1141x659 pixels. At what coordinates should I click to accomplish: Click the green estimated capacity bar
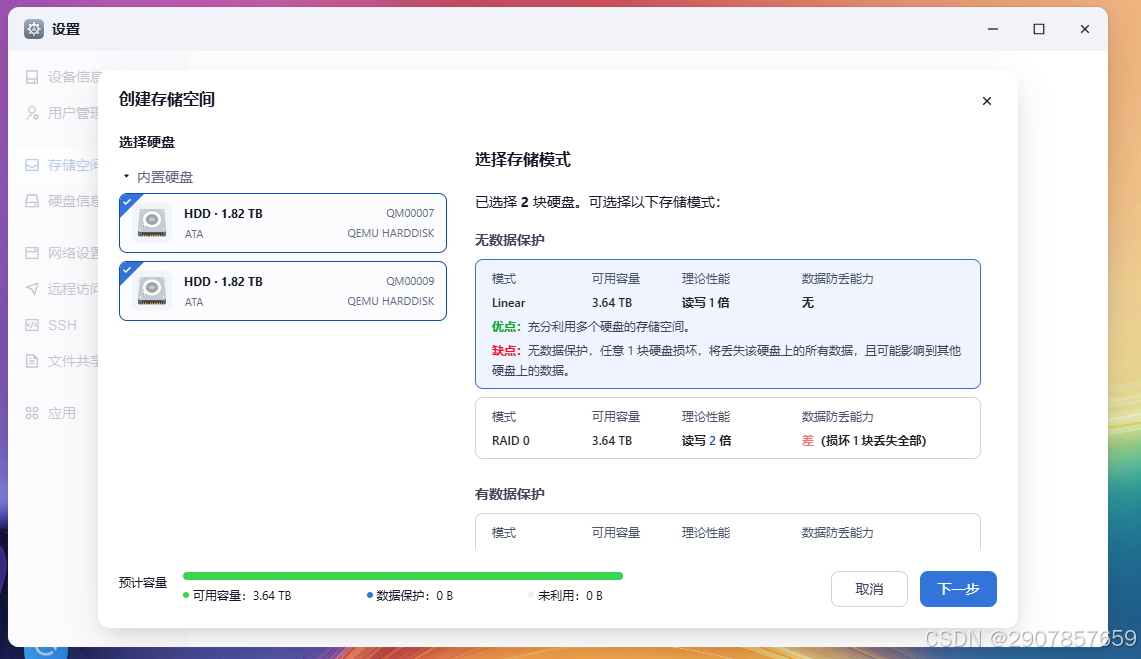point(402,576)
